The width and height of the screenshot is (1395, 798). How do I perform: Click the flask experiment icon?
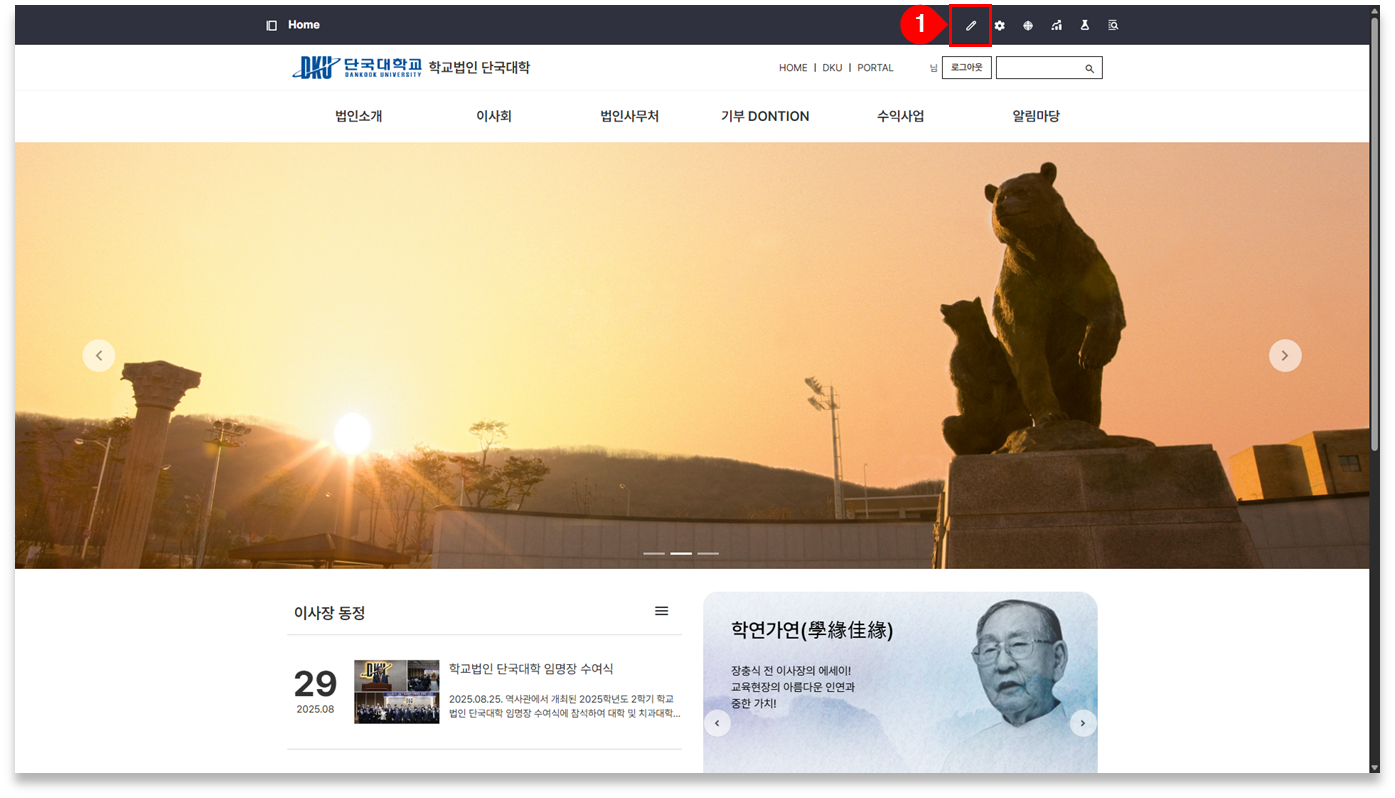point(1084,26)
